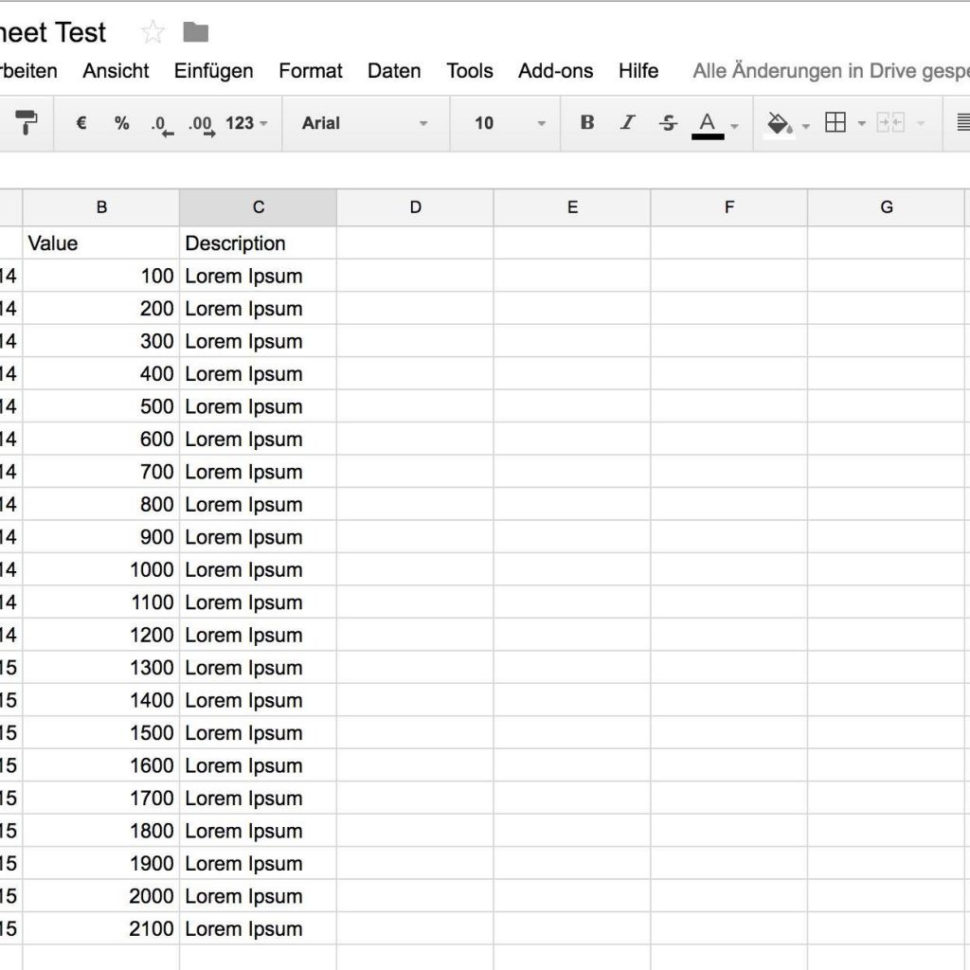Select the cell containing 100

(x=101, y=276)
